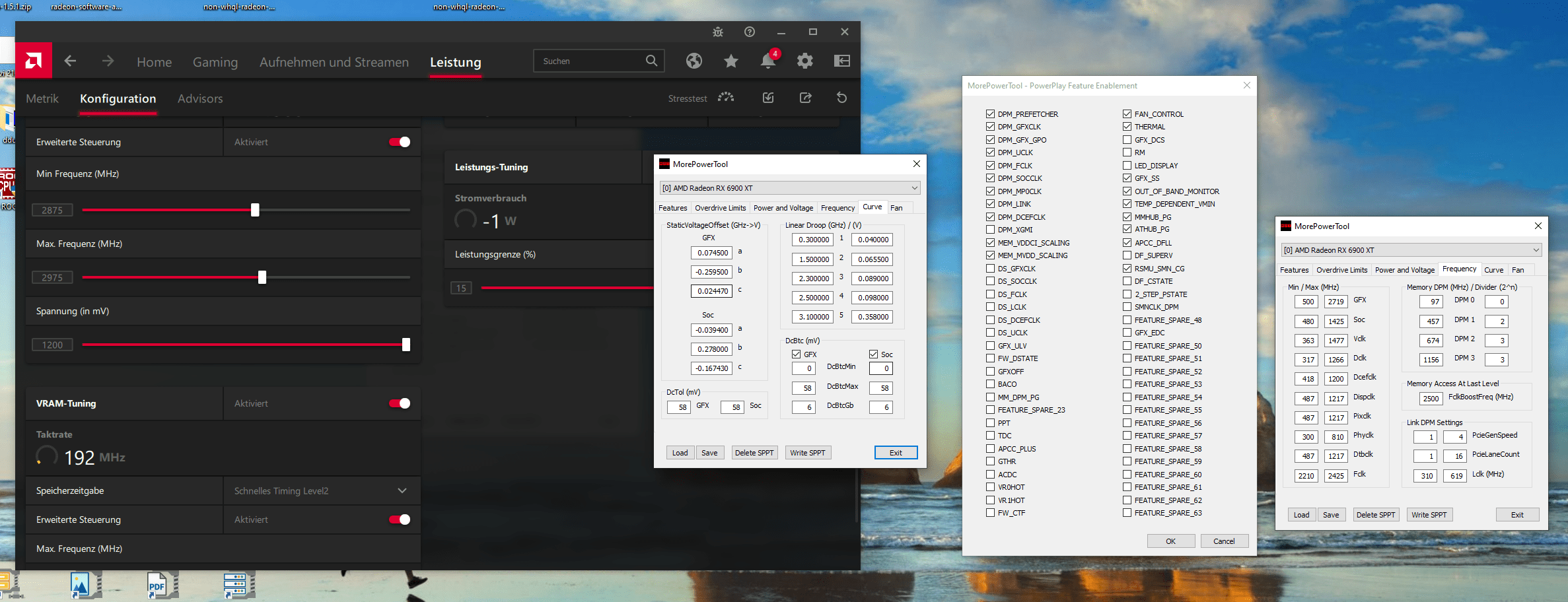This screenshot has width=1568, height=602.
Task: Open notifications bell with badge 4
Action: point(768,59)
